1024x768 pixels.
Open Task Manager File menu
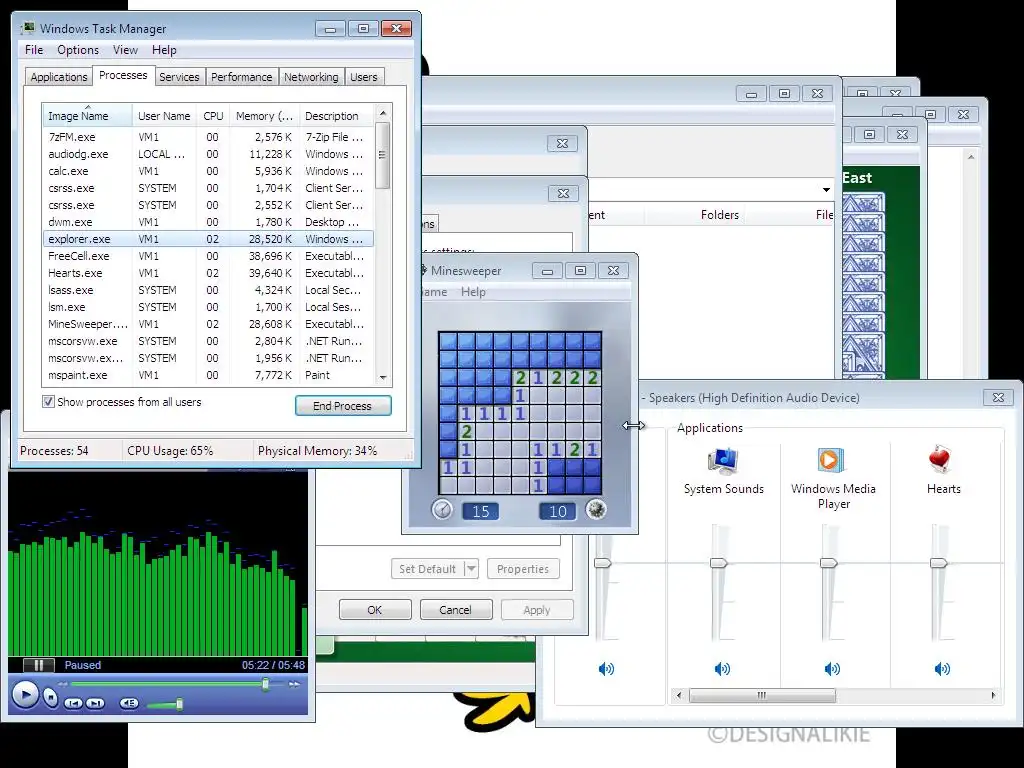click(x=34, y=50)
